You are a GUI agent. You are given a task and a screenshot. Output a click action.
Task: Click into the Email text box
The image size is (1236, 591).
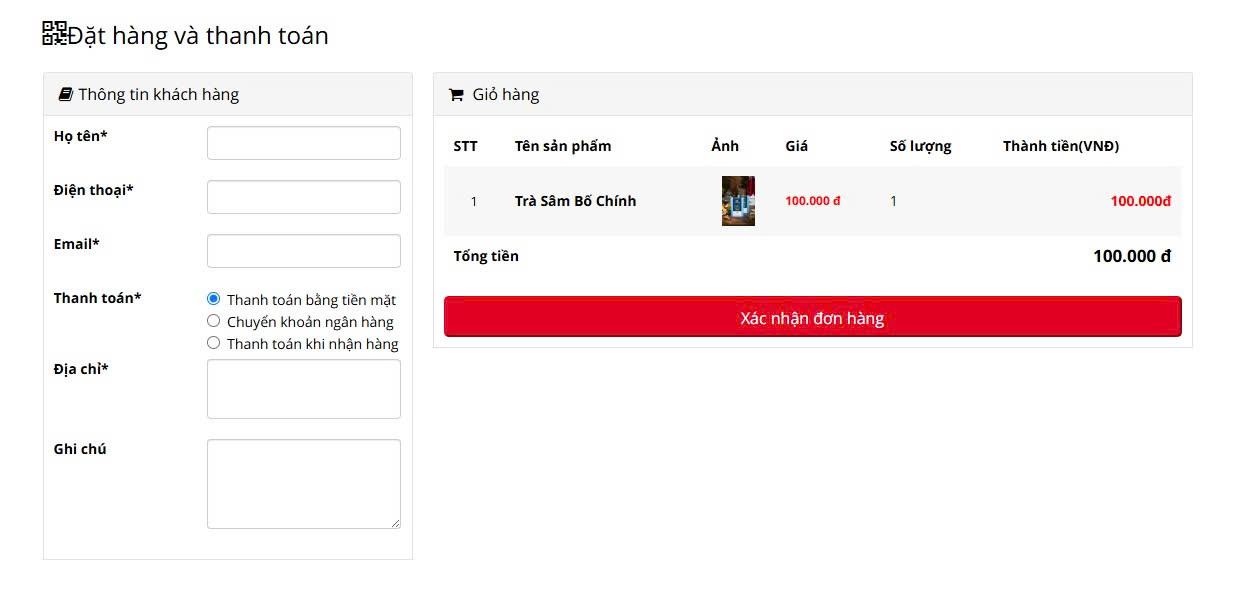pyautogui.click(x=304, y=251)
